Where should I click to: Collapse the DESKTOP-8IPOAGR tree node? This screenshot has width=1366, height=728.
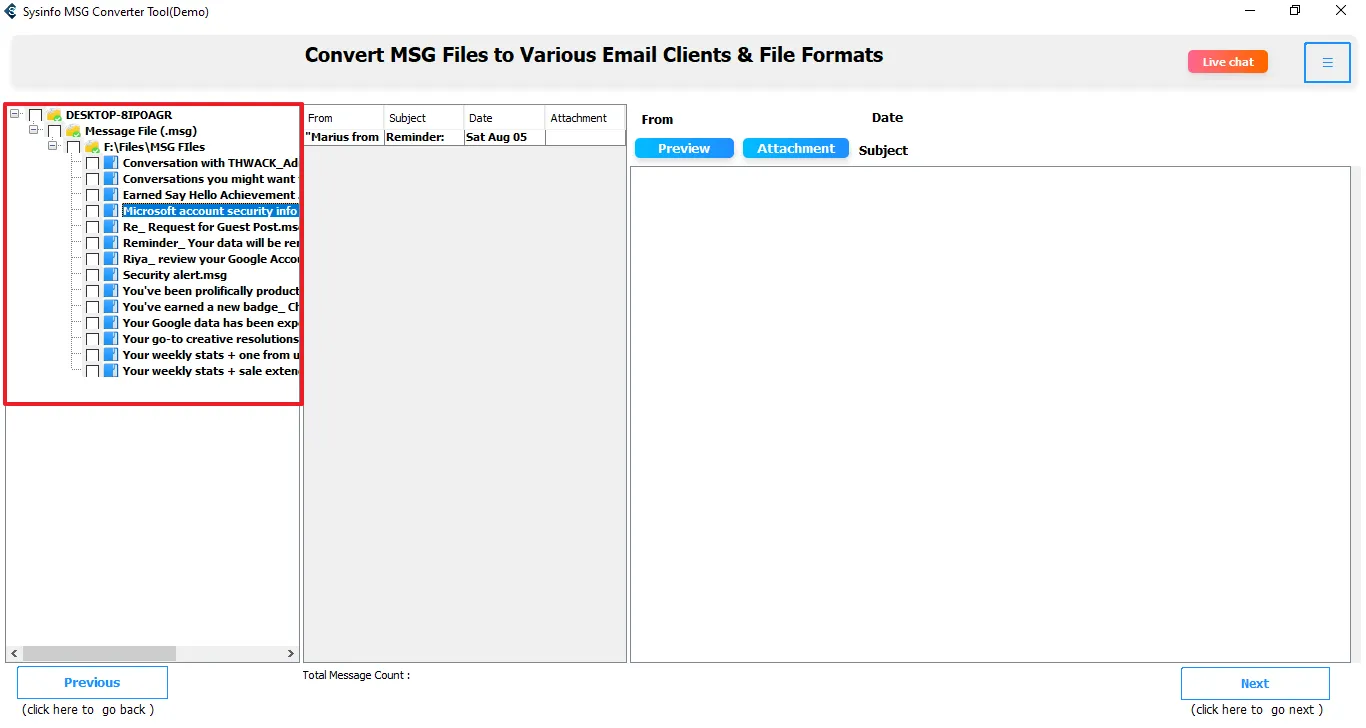[15, 114]
